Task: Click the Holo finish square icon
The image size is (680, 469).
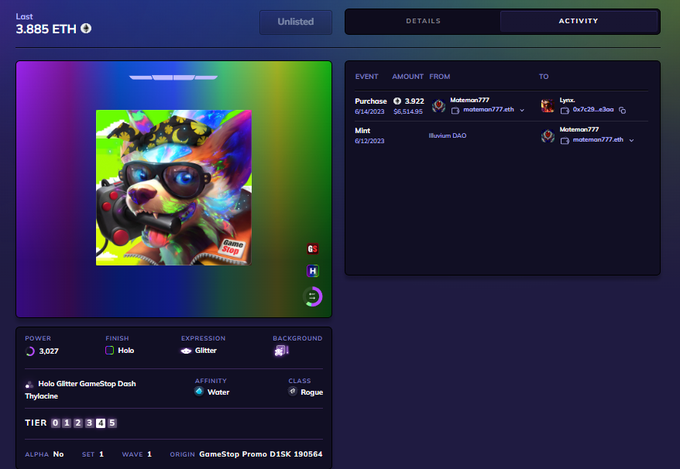Action: click(110, 350)
